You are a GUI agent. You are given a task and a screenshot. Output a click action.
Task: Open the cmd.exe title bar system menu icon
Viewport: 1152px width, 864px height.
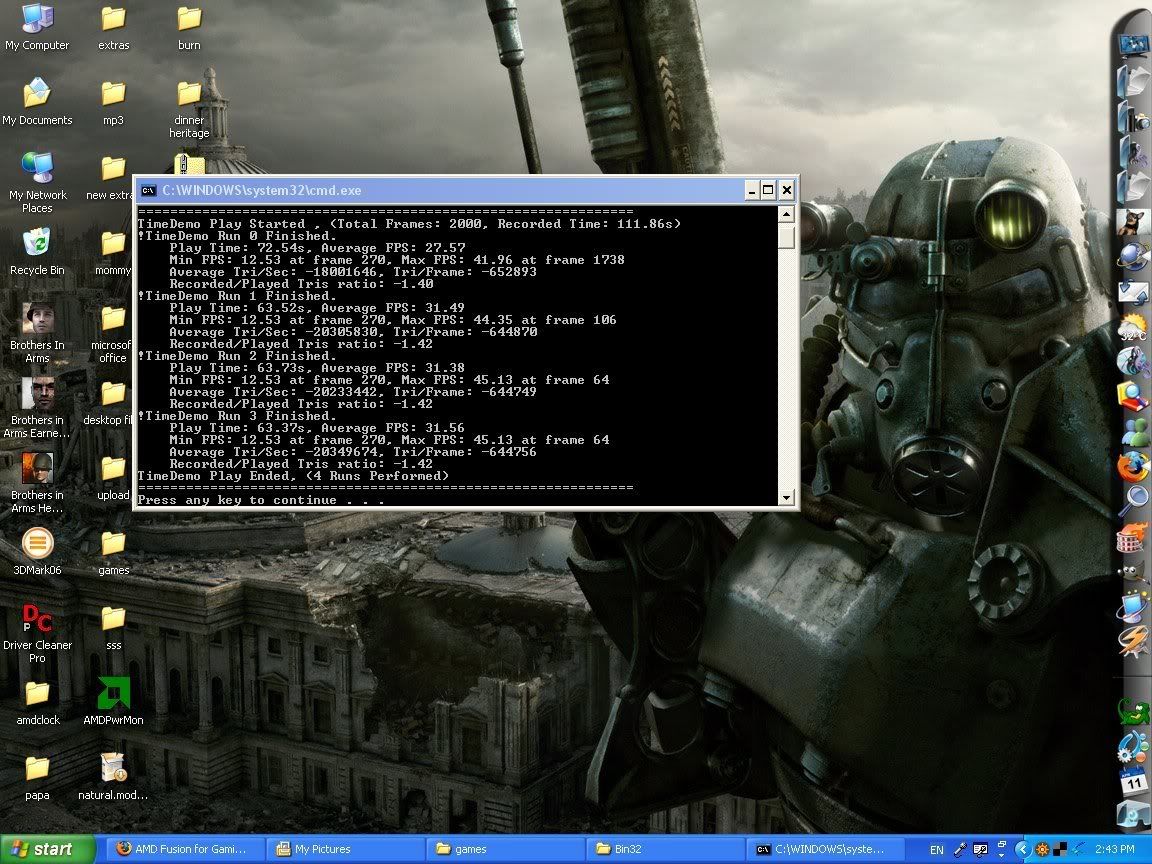(x=148, y=190)
